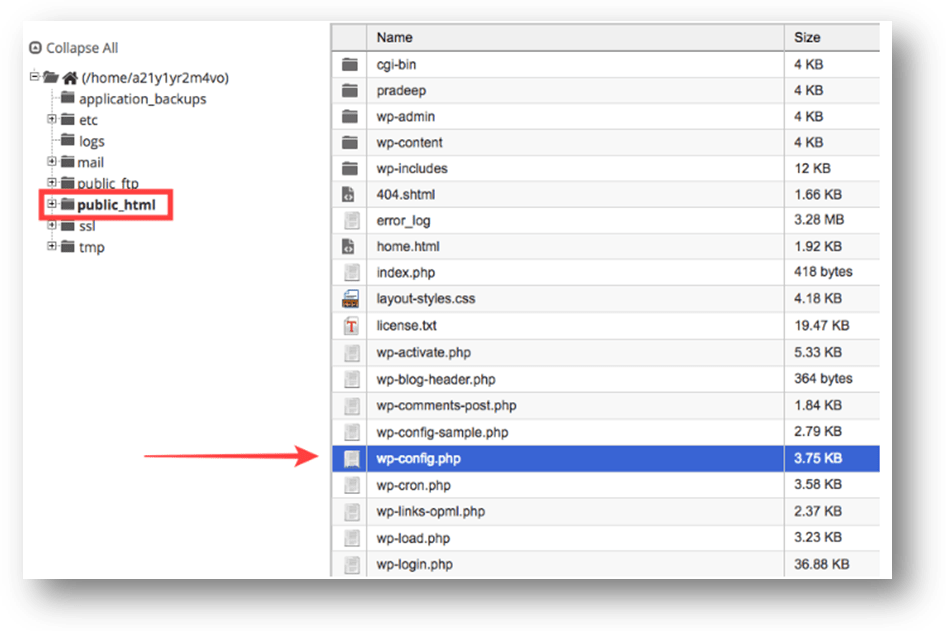Click the circle icon beside Collapse All
Screen dimensions: 946x631
pos(36,47)
